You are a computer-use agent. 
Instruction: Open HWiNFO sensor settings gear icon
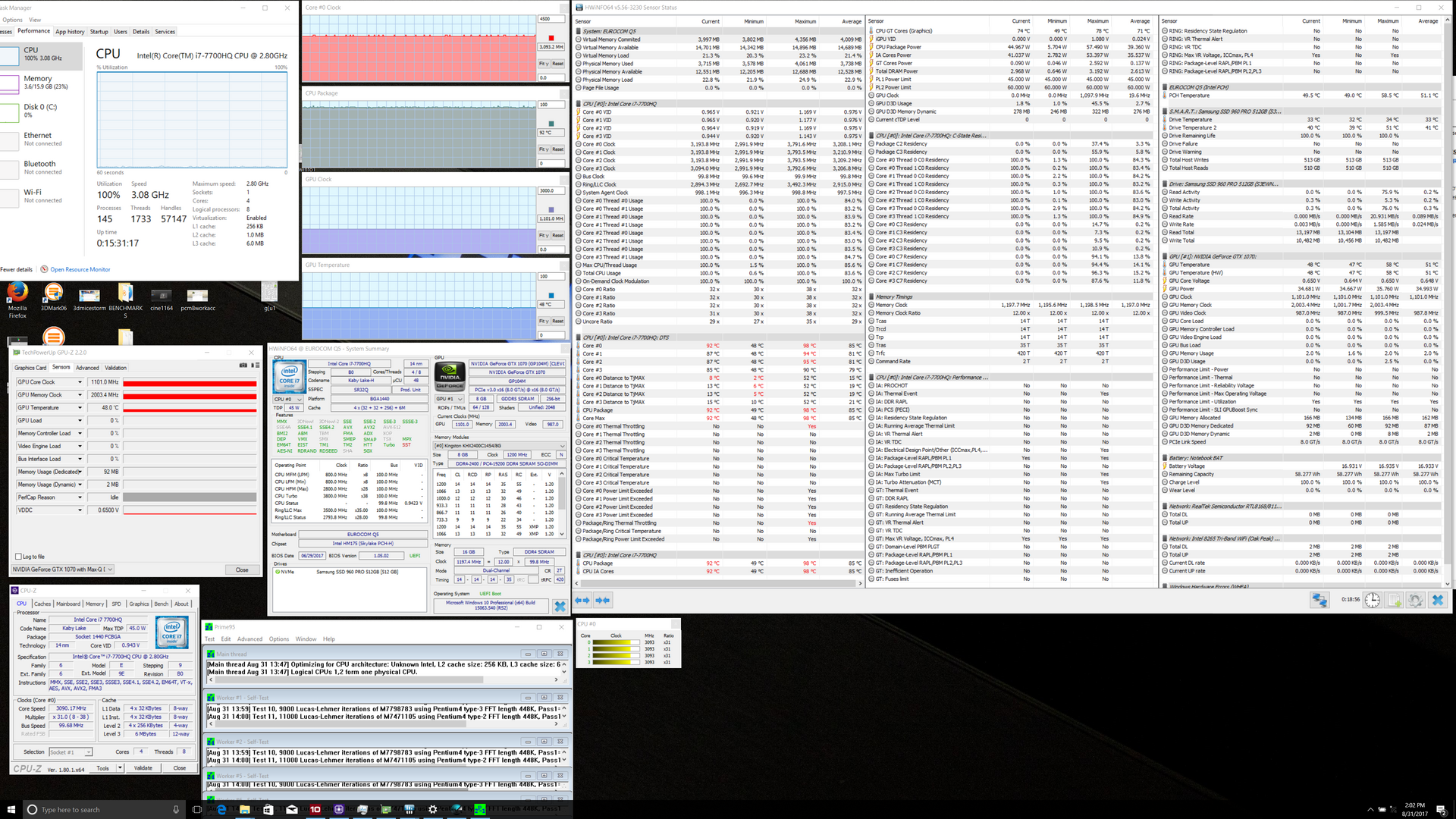1415,600
